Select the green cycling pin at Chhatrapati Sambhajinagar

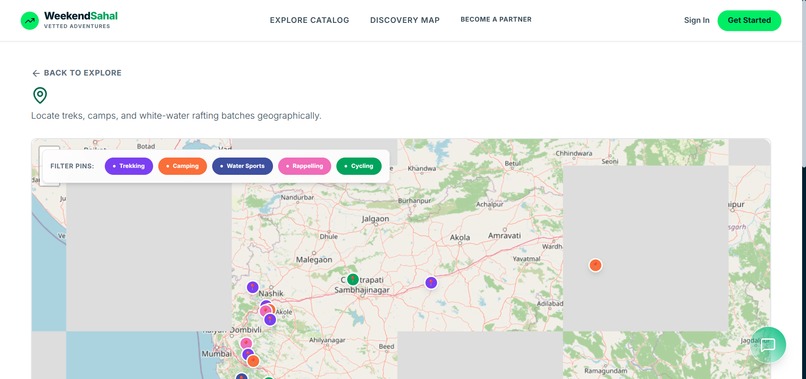(x=353, y=279)
